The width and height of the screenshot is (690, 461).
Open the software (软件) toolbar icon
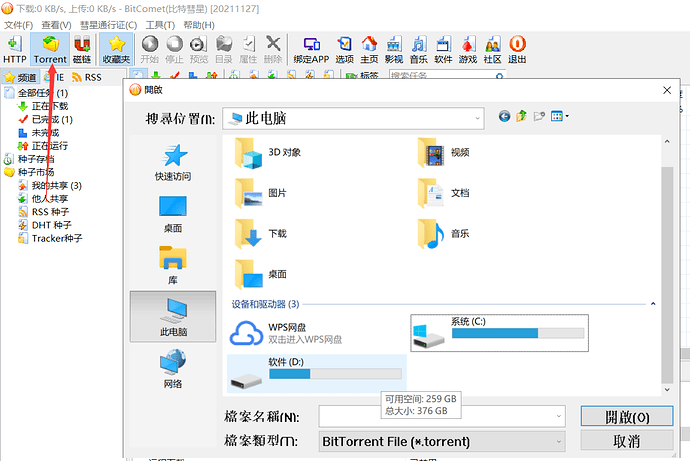click(443, 49)
